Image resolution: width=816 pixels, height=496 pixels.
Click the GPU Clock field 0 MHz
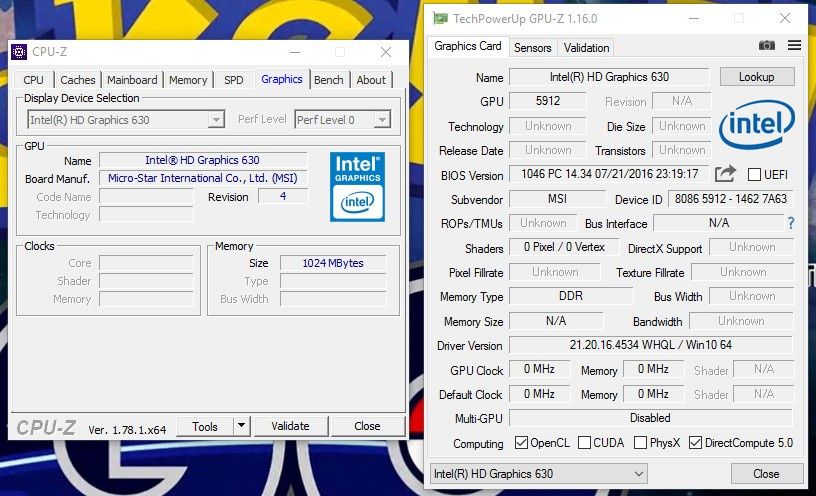(539, 368)
